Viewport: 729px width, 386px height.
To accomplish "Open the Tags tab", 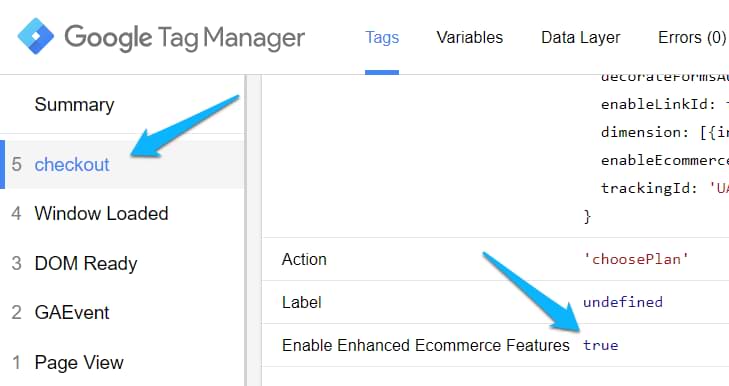I will [382, 37].
